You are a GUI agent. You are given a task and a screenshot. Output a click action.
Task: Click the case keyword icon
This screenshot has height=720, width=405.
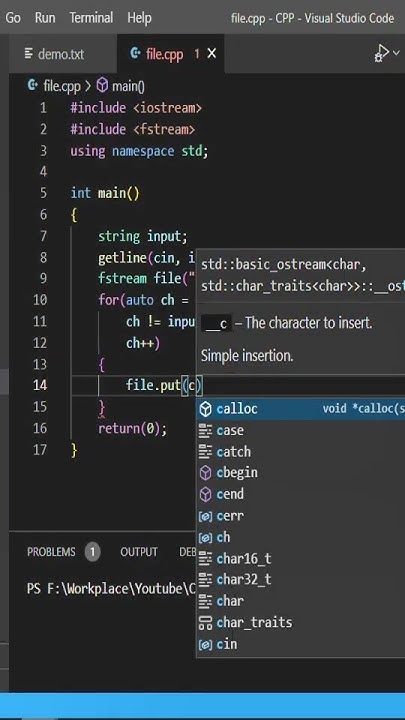(205, 430)
